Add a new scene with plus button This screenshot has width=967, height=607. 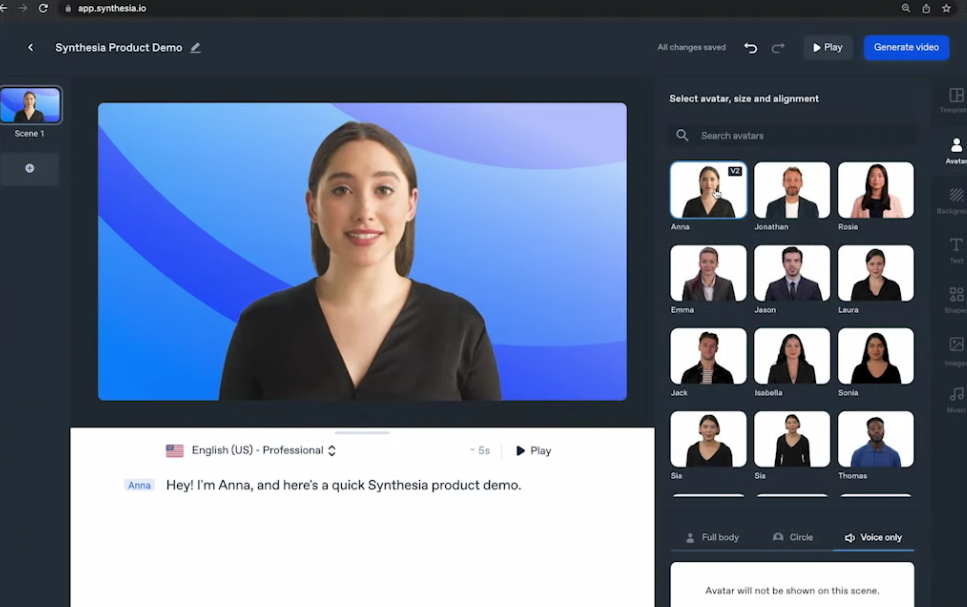[30, 168]
